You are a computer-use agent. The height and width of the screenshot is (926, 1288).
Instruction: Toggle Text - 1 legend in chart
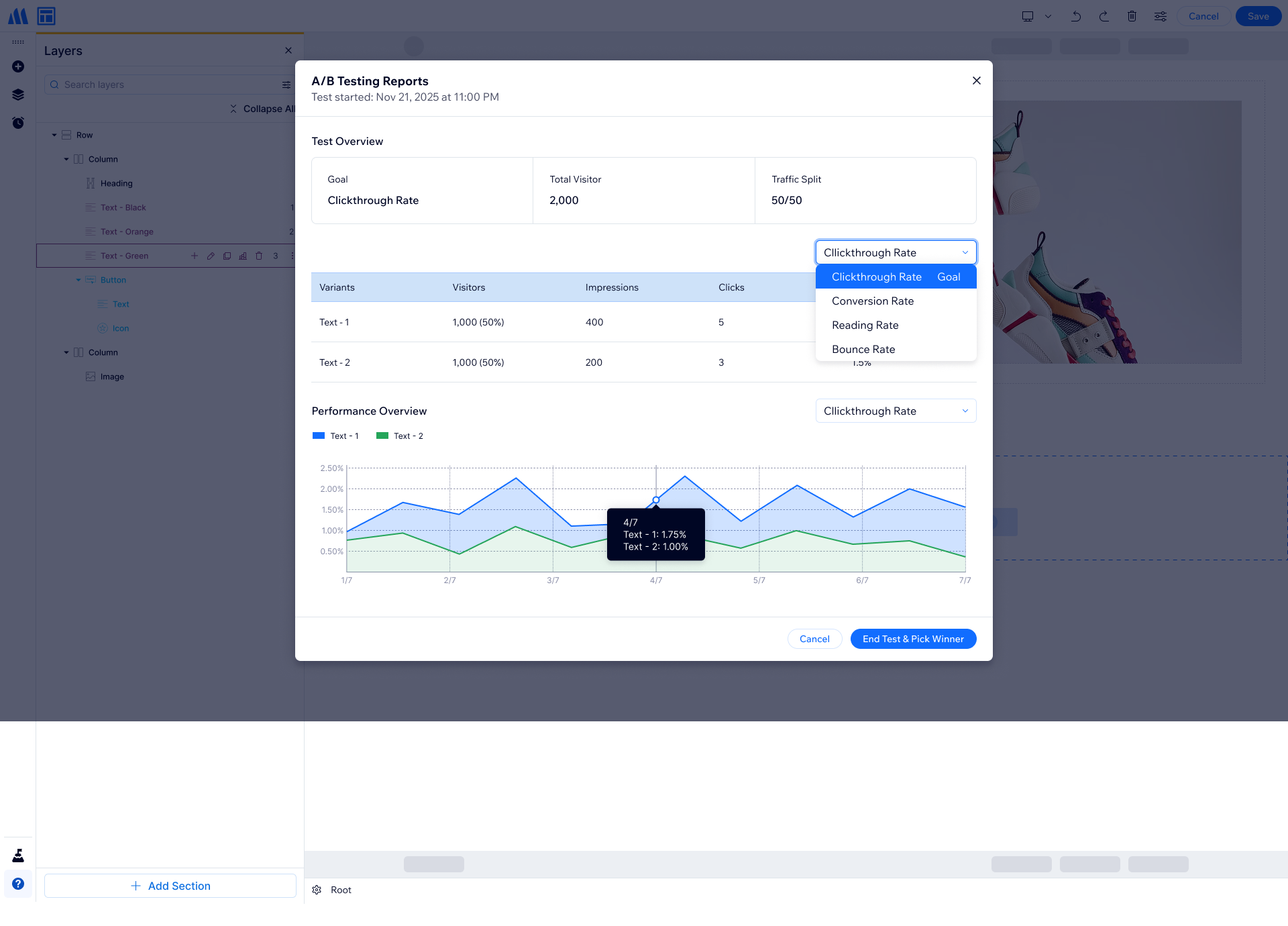pyautogui.click(x=335, y=436)
